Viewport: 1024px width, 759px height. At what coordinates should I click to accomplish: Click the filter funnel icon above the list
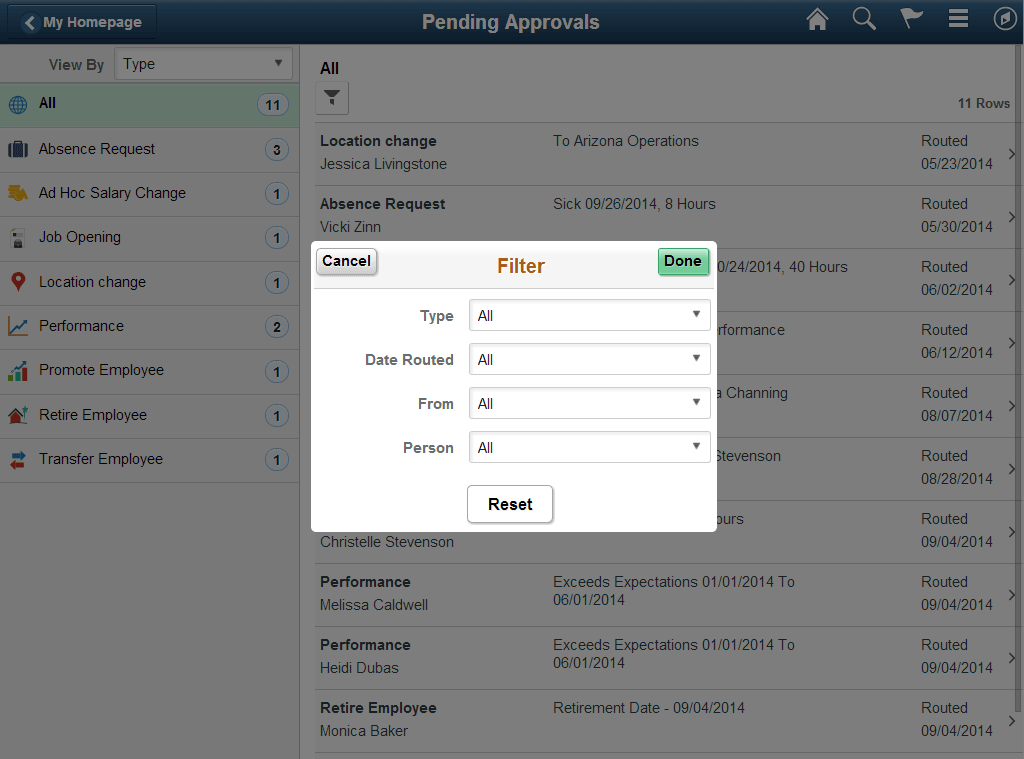(x=331, y=97)
